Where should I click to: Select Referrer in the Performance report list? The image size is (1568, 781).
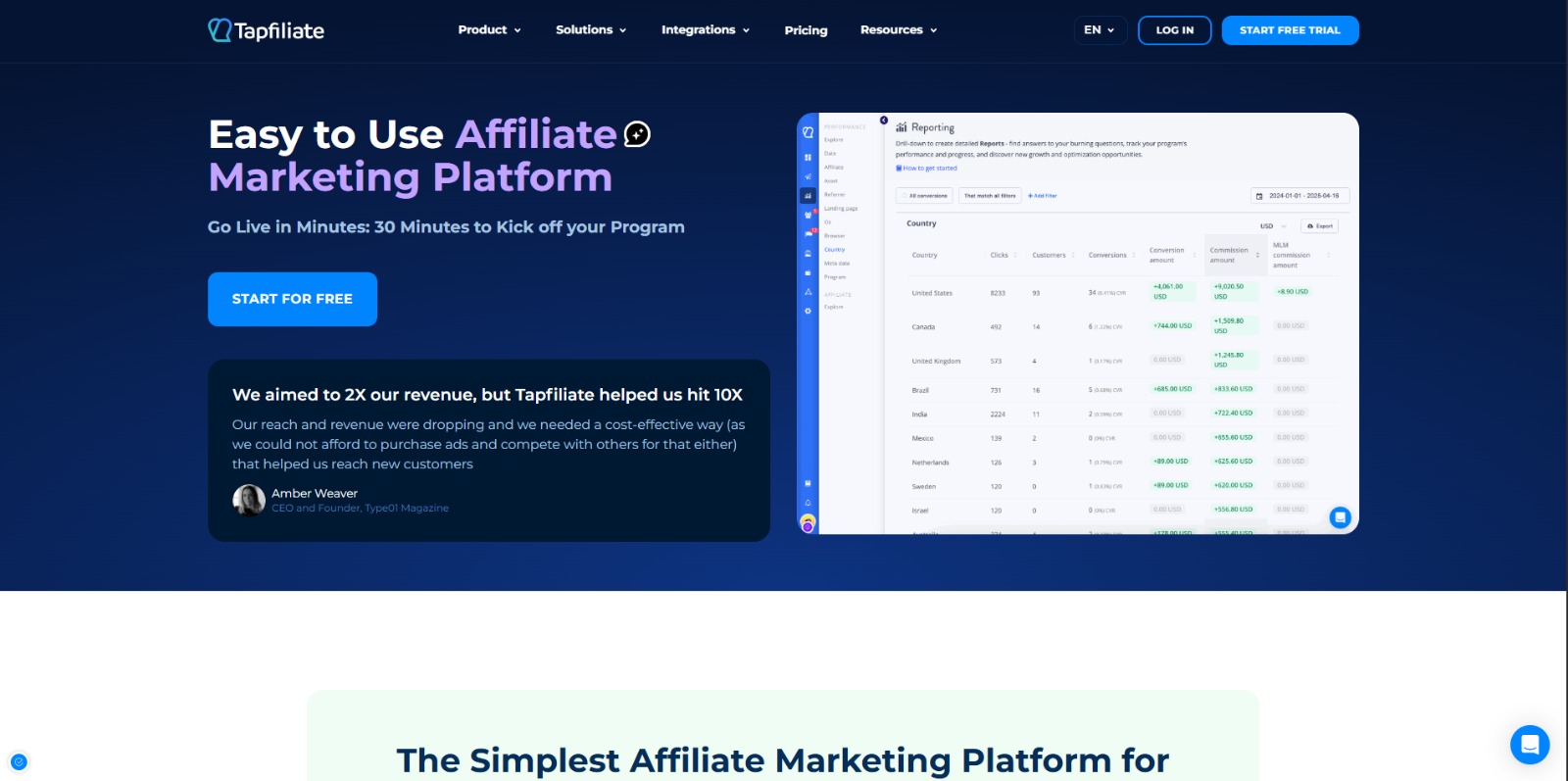pyautogui.click(x=834, y=195)
